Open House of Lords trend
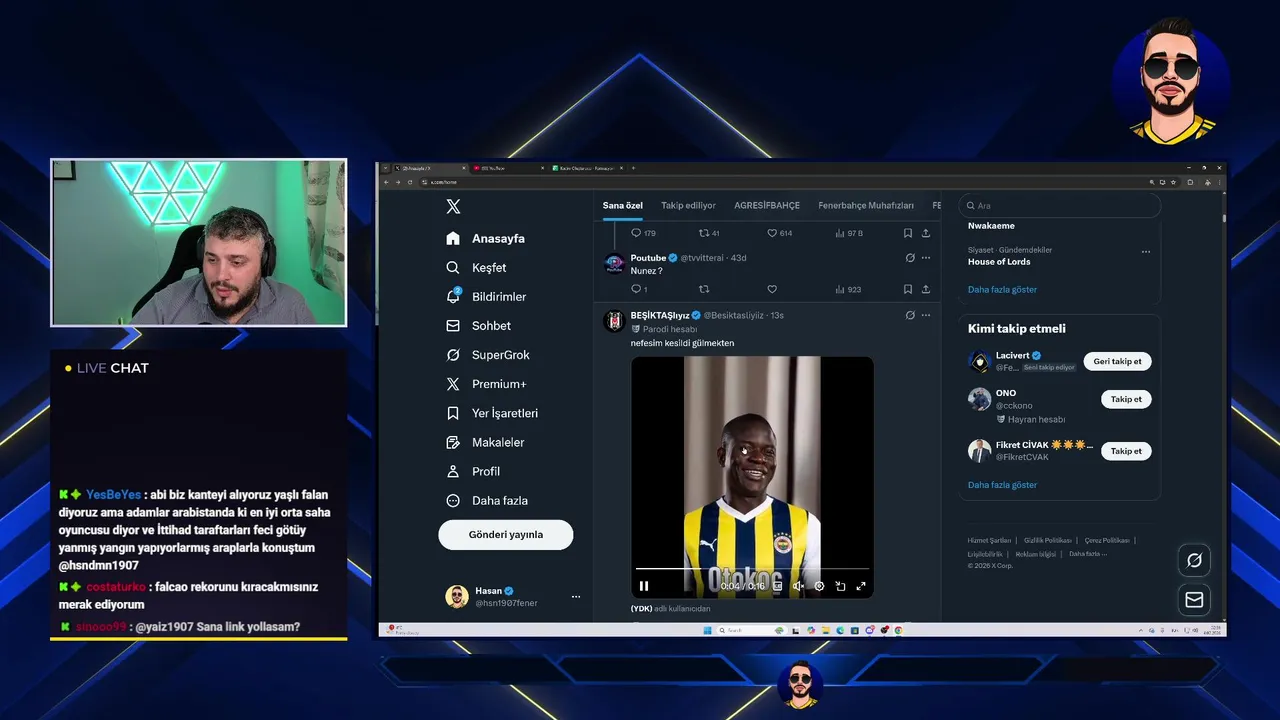This screenshot has width=1280, height=720. click(x=999, y=262)
